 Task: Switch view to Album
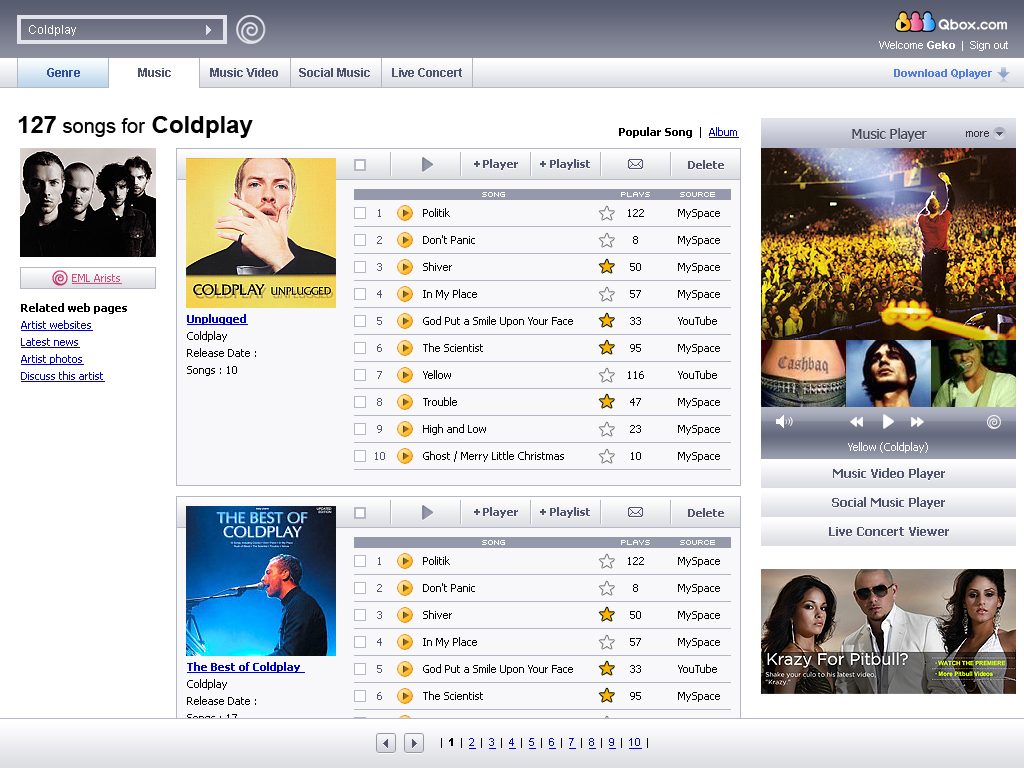(723, 132)
